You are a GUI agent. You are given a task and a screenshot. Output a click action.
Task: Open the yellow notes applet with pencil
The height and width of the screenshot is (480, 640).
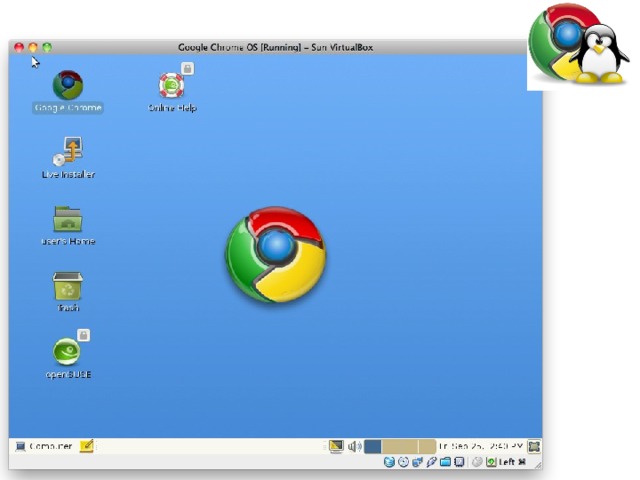[87, 446]
